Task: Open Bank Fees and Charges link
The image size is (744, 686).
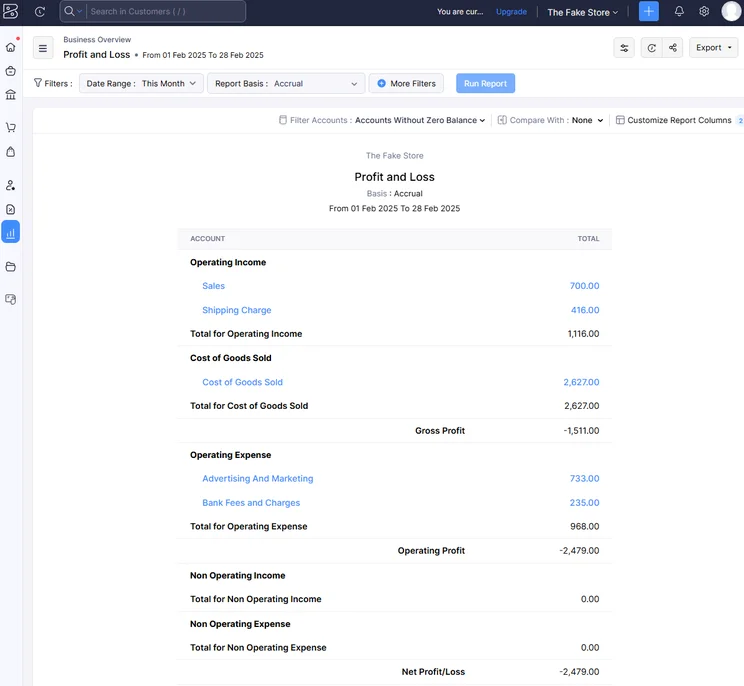Action: [251, 502]
